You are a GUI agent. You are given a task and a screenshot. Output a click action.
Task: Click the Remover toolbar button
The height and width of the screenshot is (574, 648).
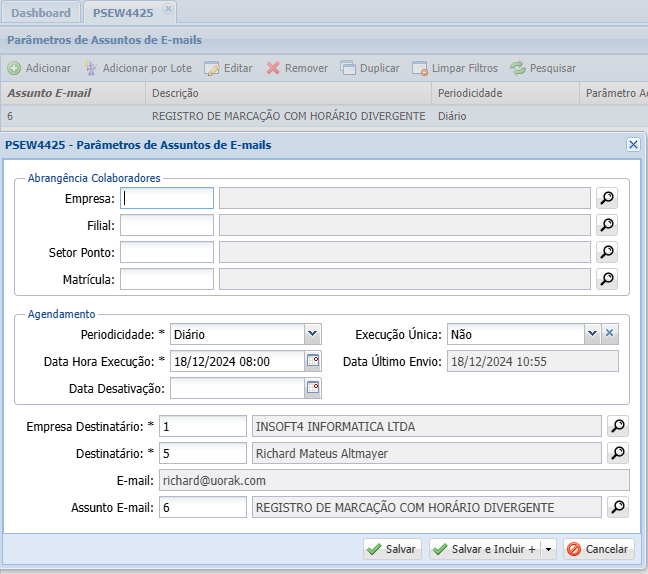click(297, 68)
